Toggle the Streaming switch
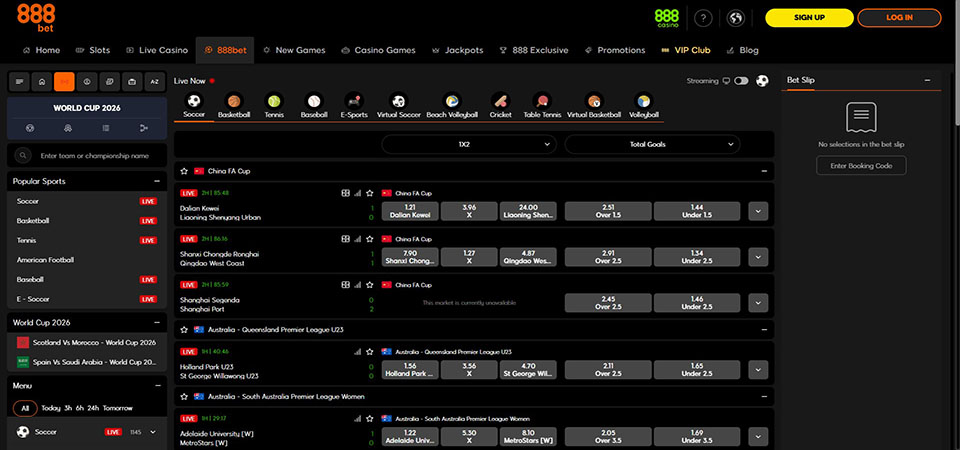The image size is (960, 450). (741, 81)
